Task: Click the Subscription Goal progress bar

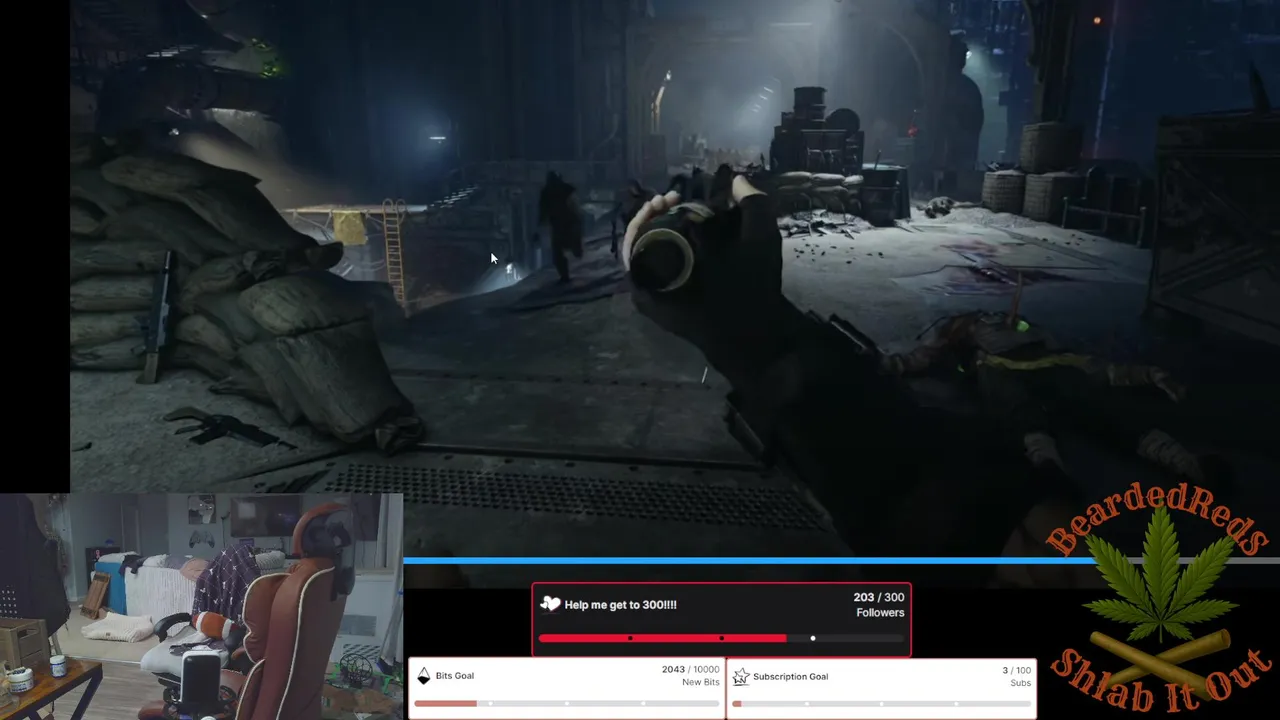Action: click(x=881, y=703)
